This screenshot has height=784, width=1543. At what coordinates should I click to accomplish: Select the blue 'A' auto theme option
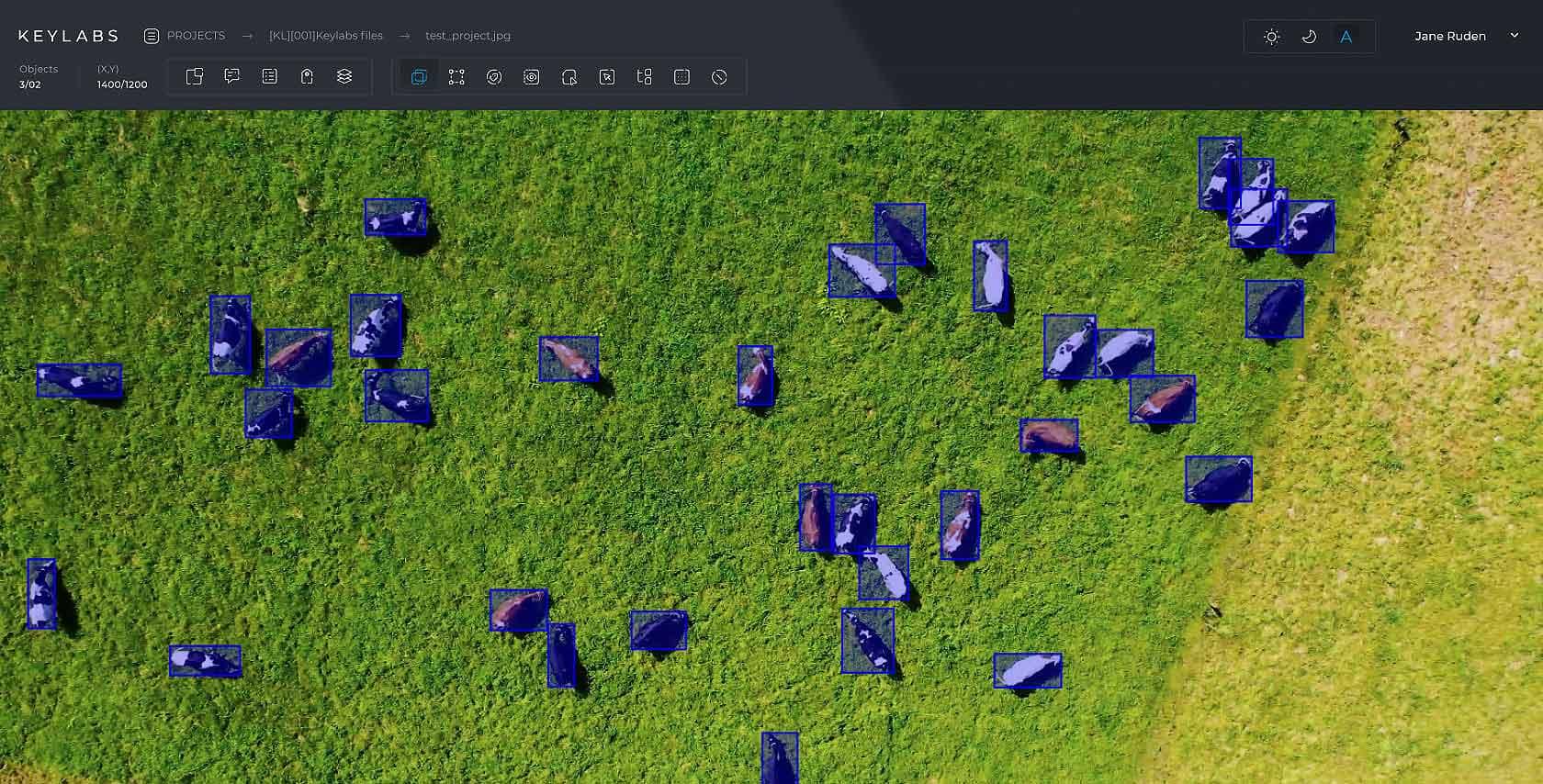pos(1346,37)
